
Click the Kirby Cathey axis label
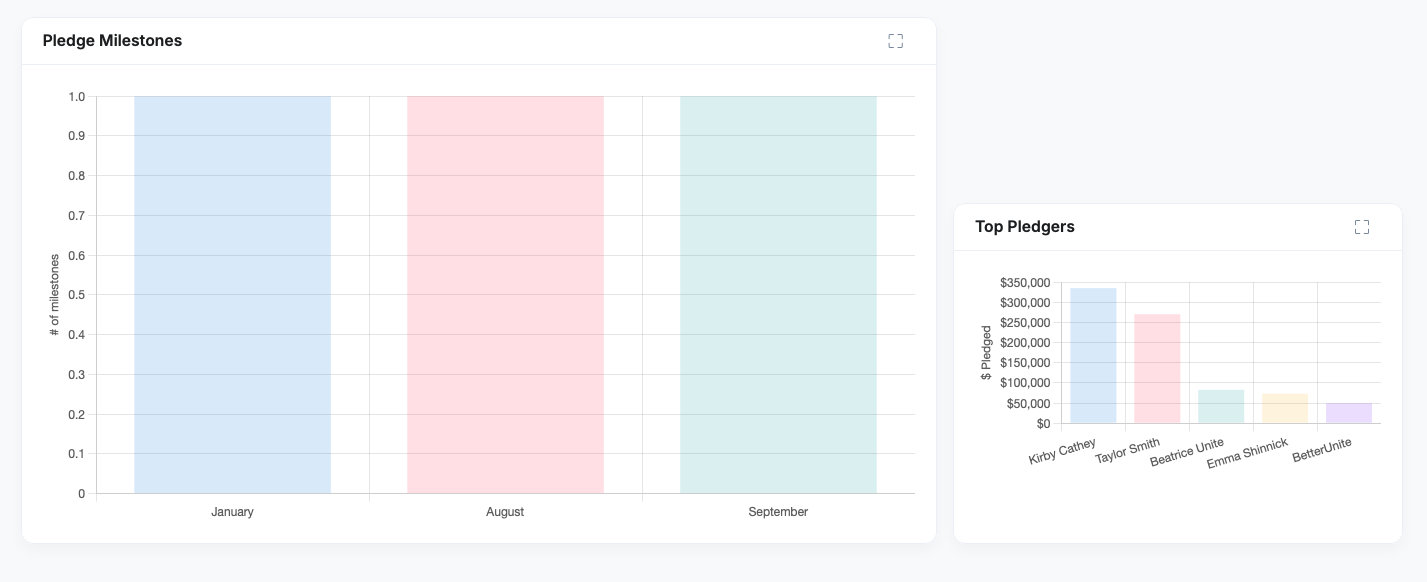click(1063, 451)
